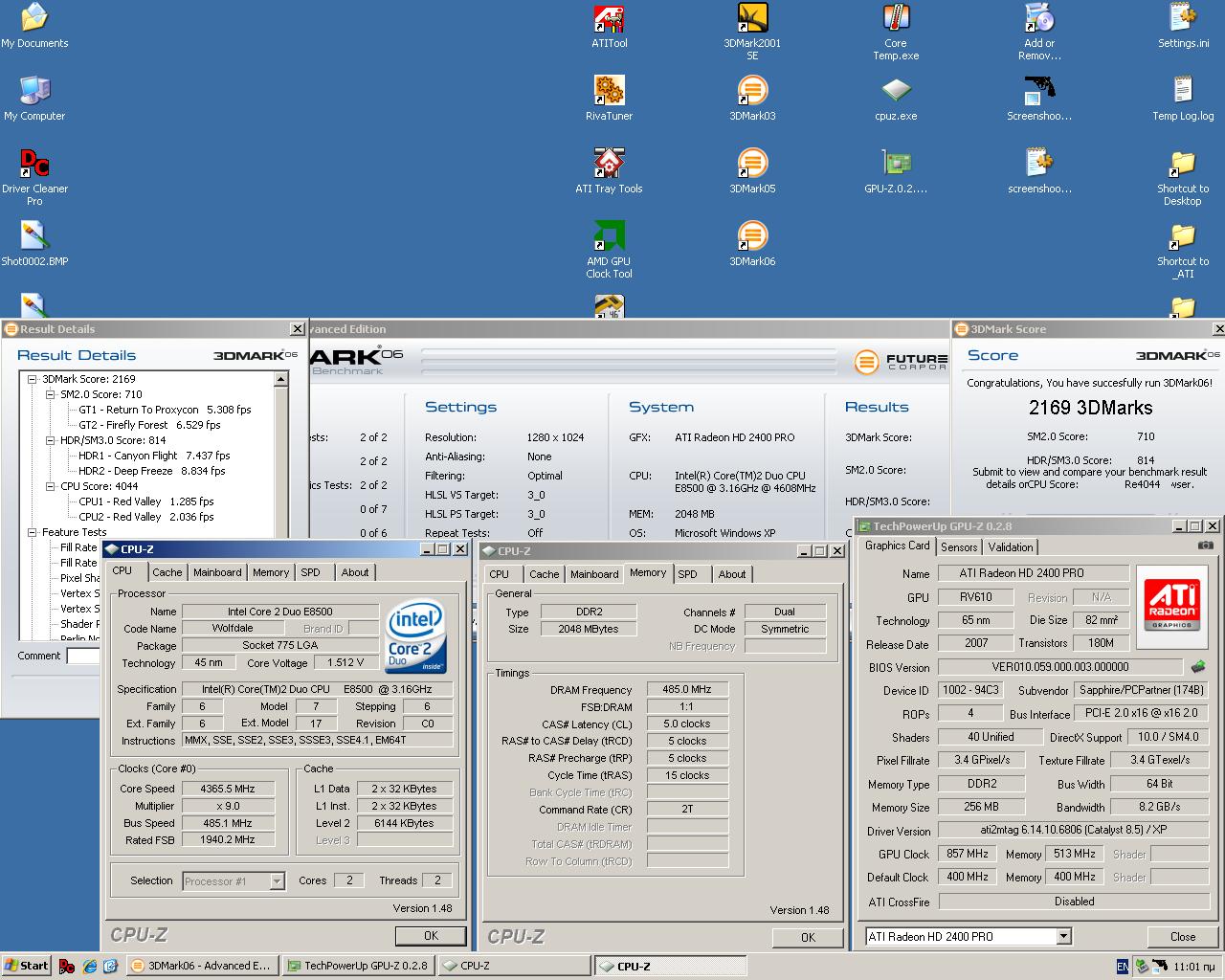Open the My Documents folder icon
Screen dimensions: 1225x980
pyautogui.click(x=34, y=26)
